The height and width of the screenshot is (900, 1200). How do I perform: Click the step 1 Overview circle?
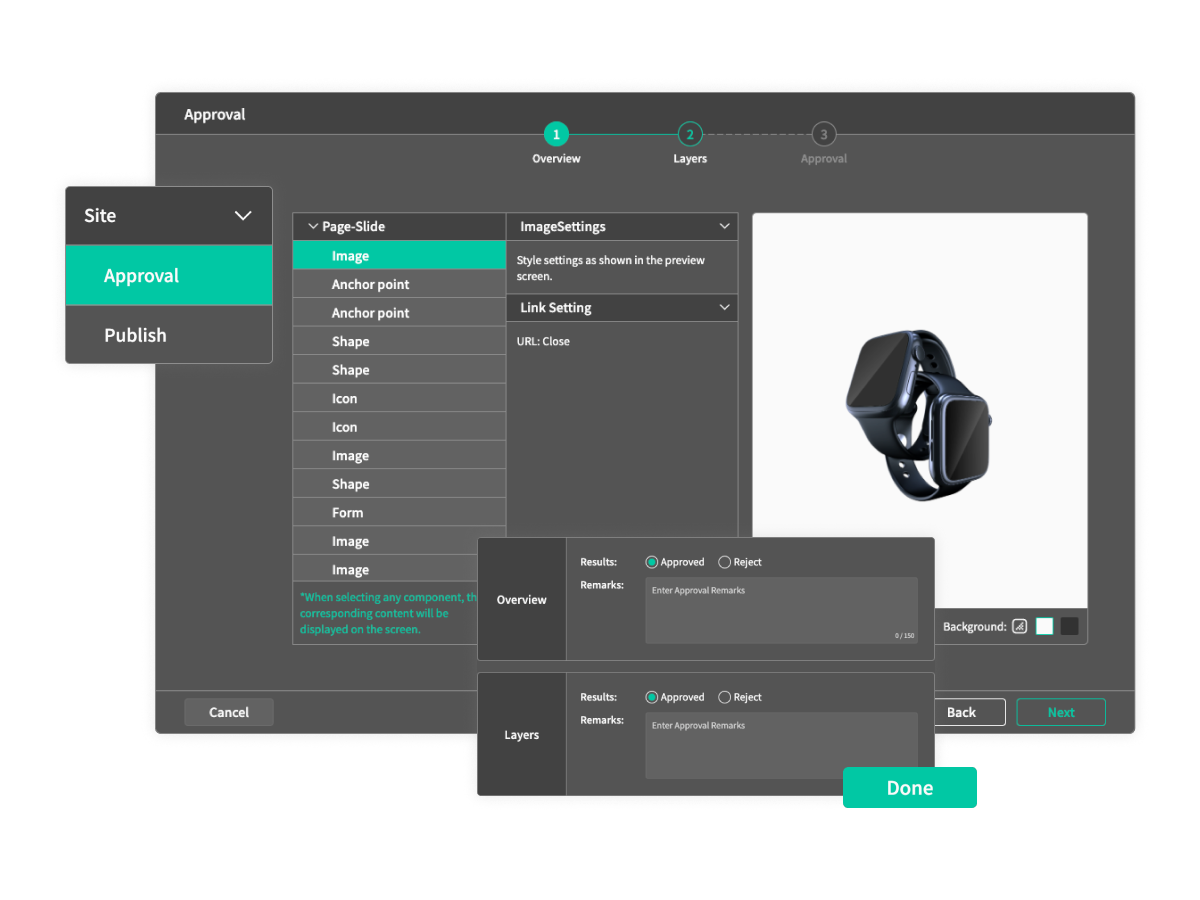[556, 134]
